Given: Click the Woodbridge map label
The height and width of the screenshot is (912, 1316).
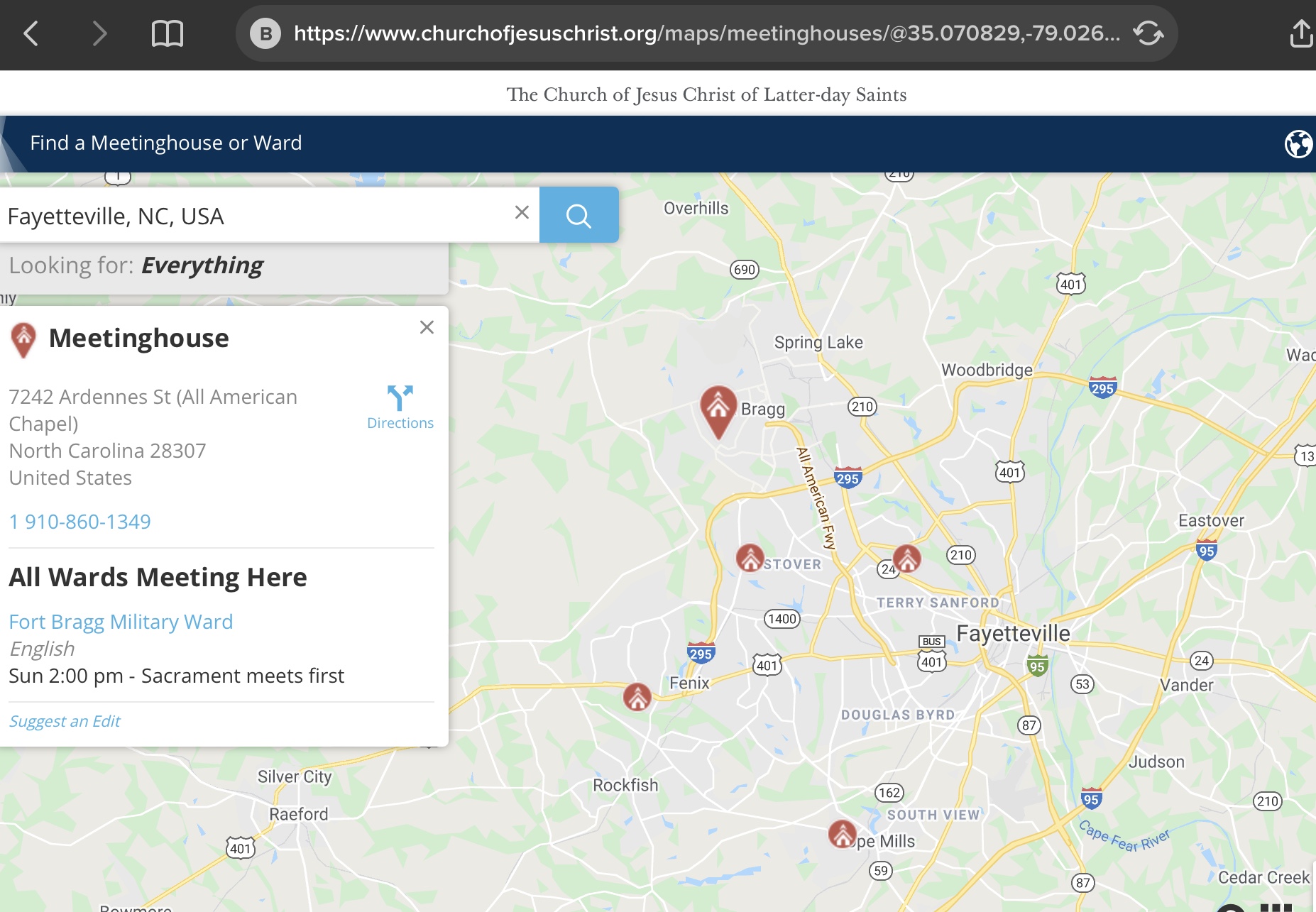Looking at the screenshot, I should tap(987, 370).
